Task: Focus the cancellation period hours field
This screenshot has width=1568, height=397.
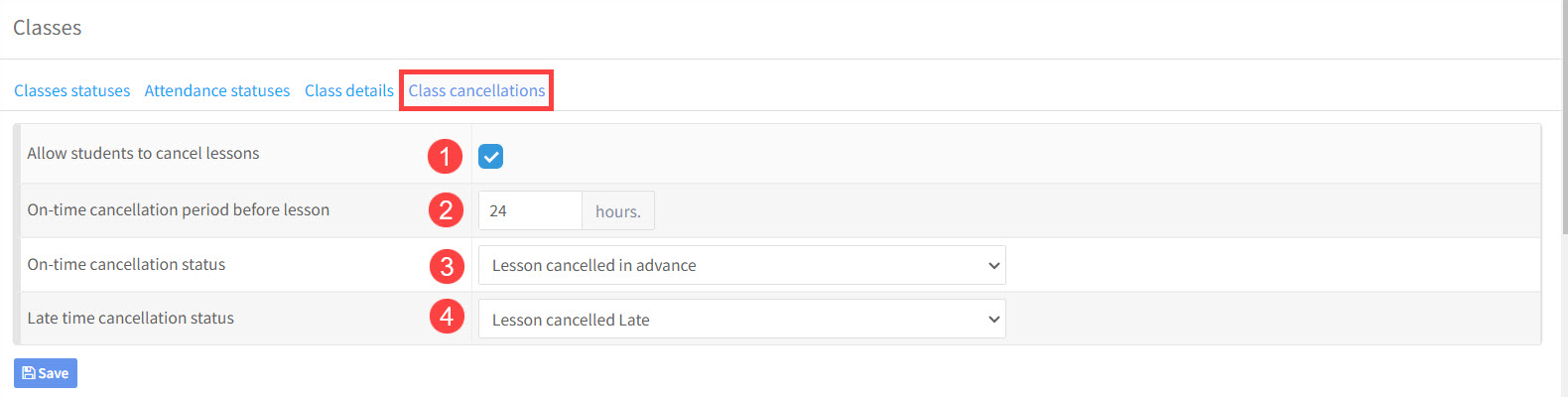Action: coord(530,210)
